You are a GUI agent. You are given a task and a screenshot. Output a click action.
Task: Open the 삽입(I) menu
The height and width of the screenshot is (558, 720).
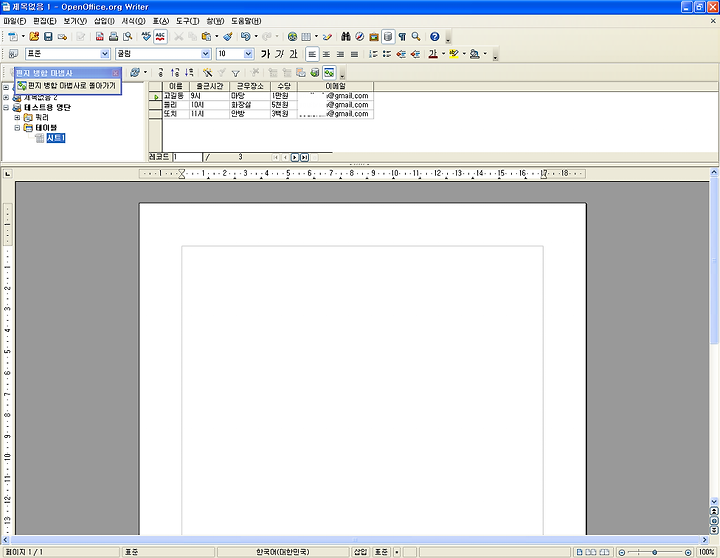(104, 21)
